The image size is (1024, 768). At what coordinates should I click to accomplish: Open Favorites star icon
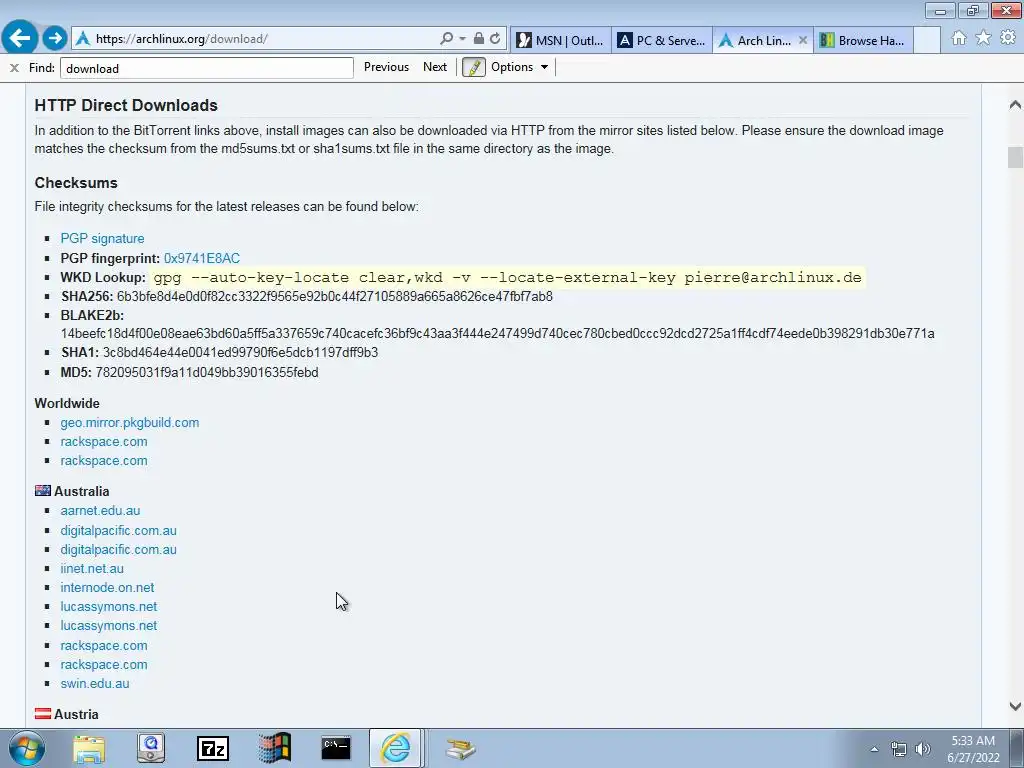coord(983,38)
